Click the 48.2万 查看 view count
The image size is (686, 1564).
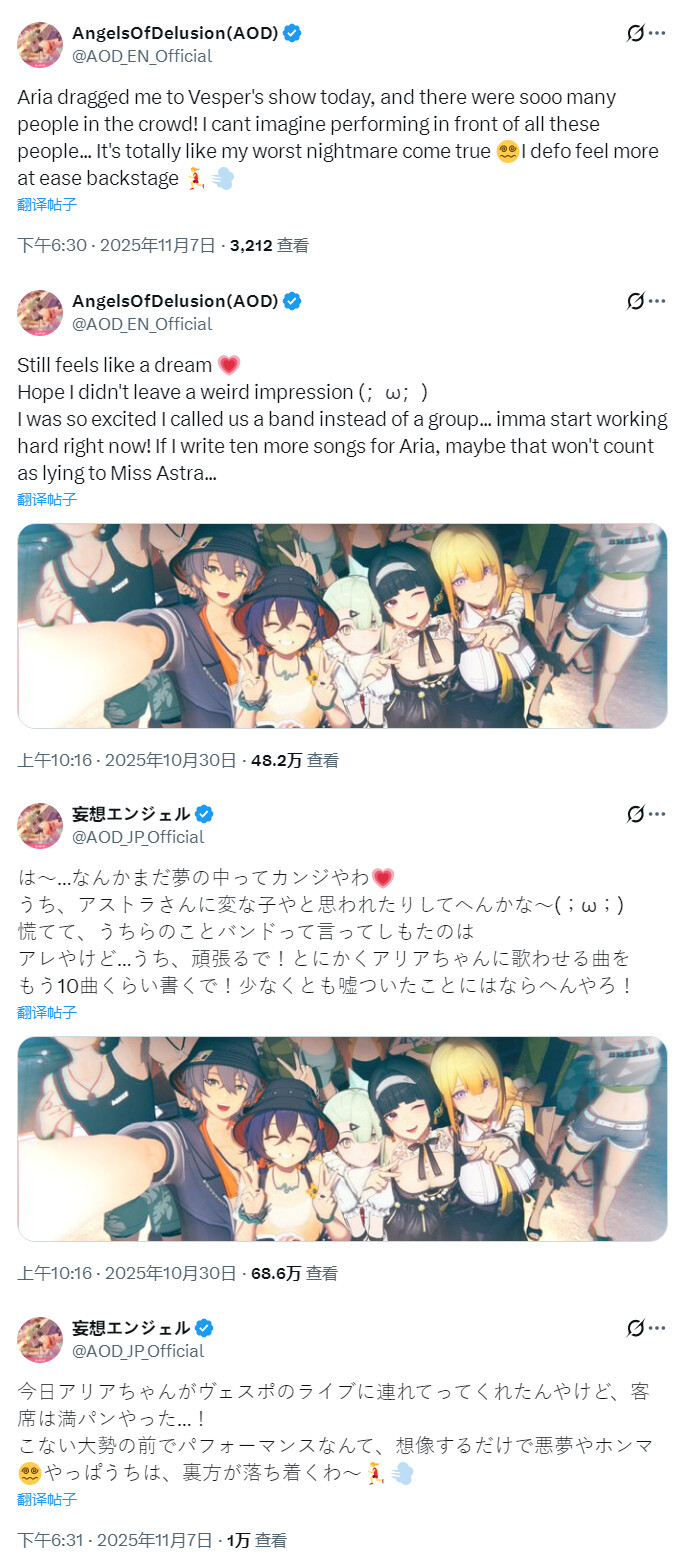(x=295, y=760)
